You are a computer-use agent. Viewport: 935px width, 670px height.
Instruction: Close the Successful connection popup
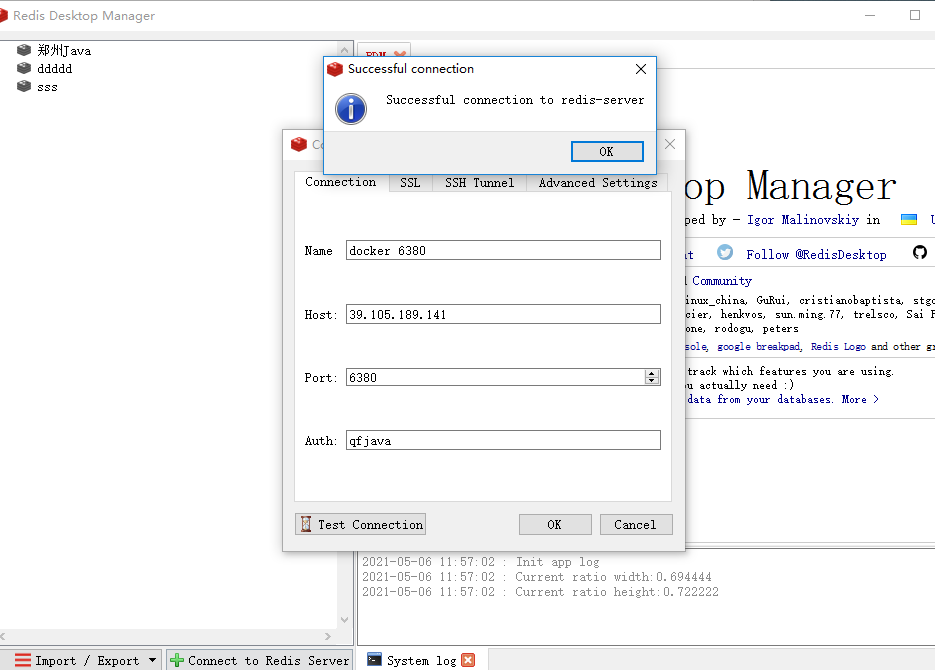tap(641, 69)
